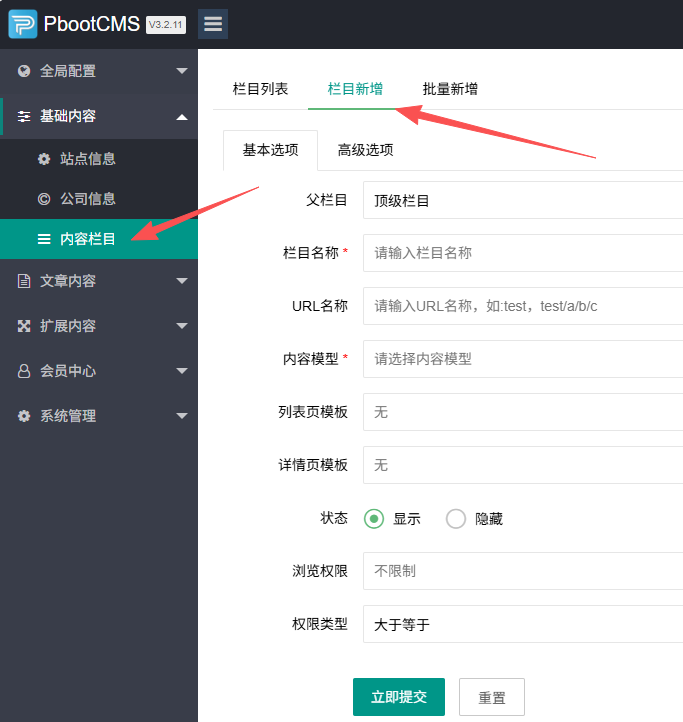
Task: Open the 父栏目 dropdown showing 顶级栏目
Action: pyautogui.click(x=523, y=200)
